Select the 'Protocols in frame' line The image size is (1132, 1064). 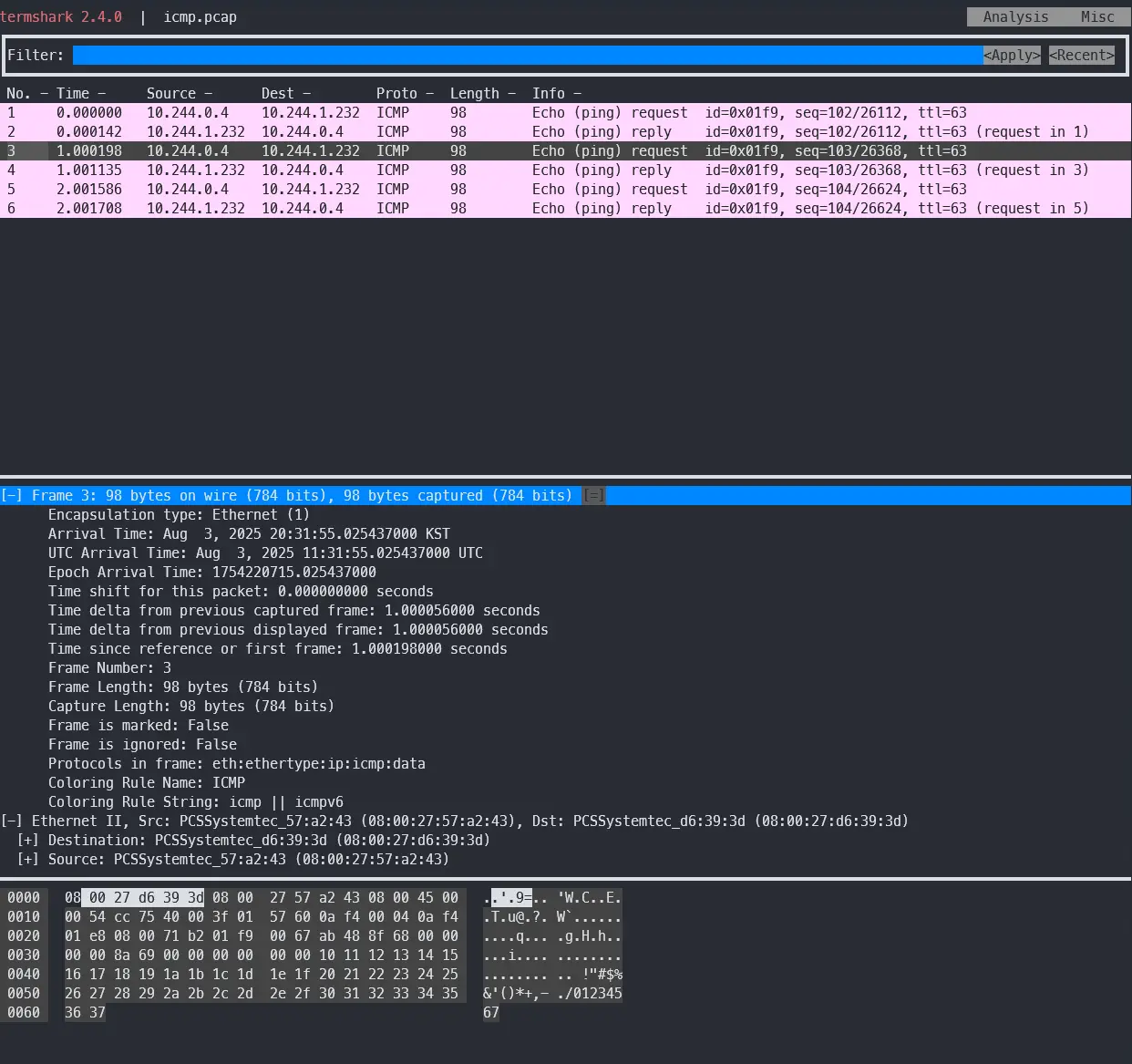coord(237,763)
